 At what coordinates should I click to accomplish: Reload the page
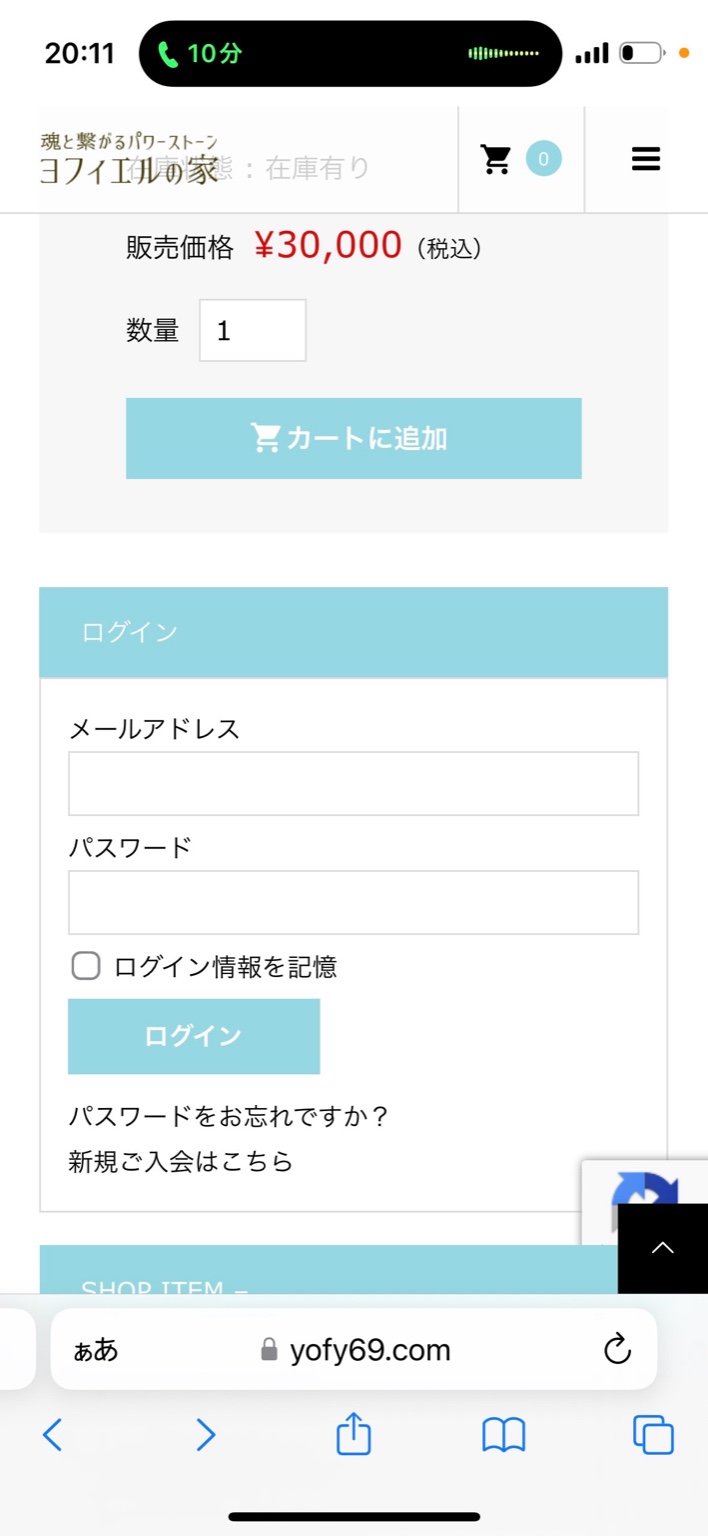618,1349
